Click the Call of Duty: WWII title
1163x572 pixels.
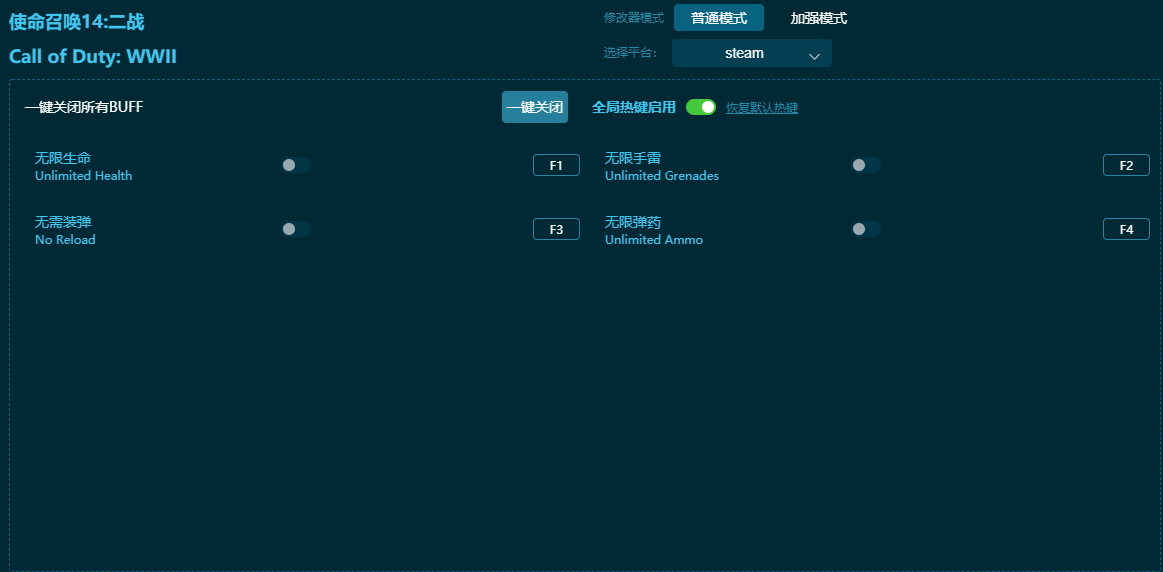pos(93,56)
